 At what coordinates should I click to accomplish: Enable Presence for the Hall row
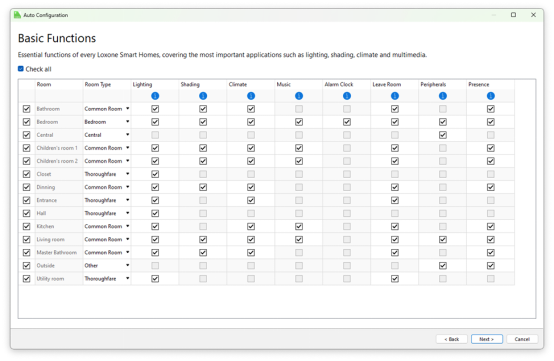click(491, 213)
